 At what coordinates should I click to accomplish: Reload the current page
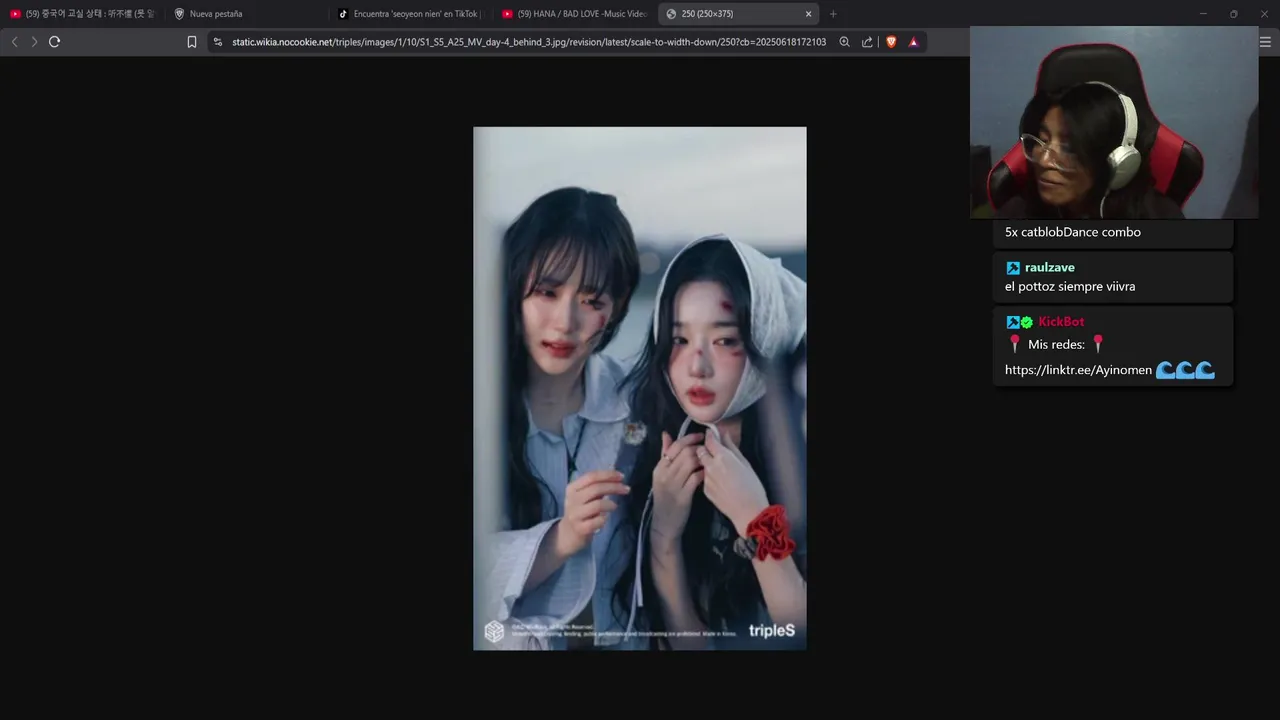point(55,42)
